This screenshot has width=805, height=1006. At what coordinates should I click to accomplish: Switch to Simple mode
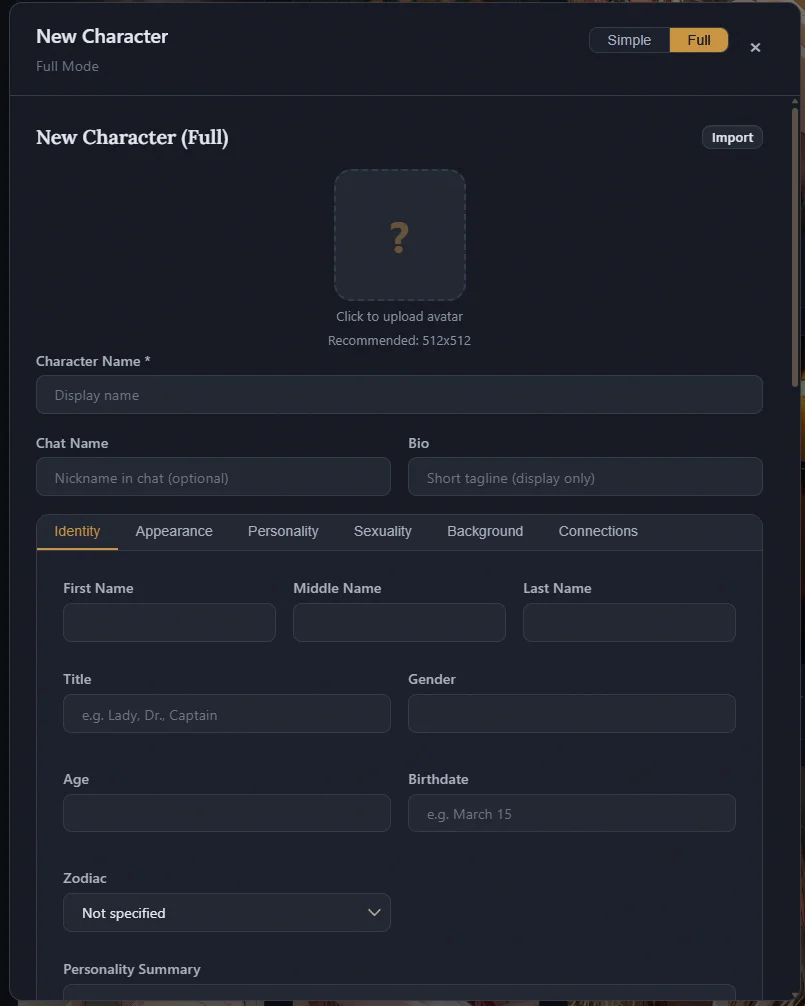629,40
